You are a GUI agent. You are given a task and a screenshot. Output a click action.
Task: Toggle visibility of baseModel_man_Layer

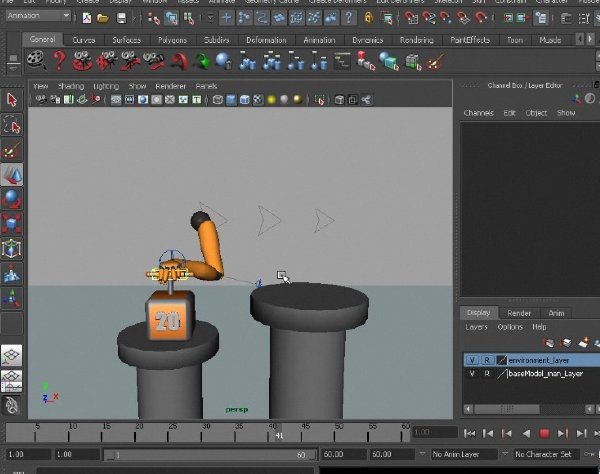pyautogui.click(x=472, y=373)
